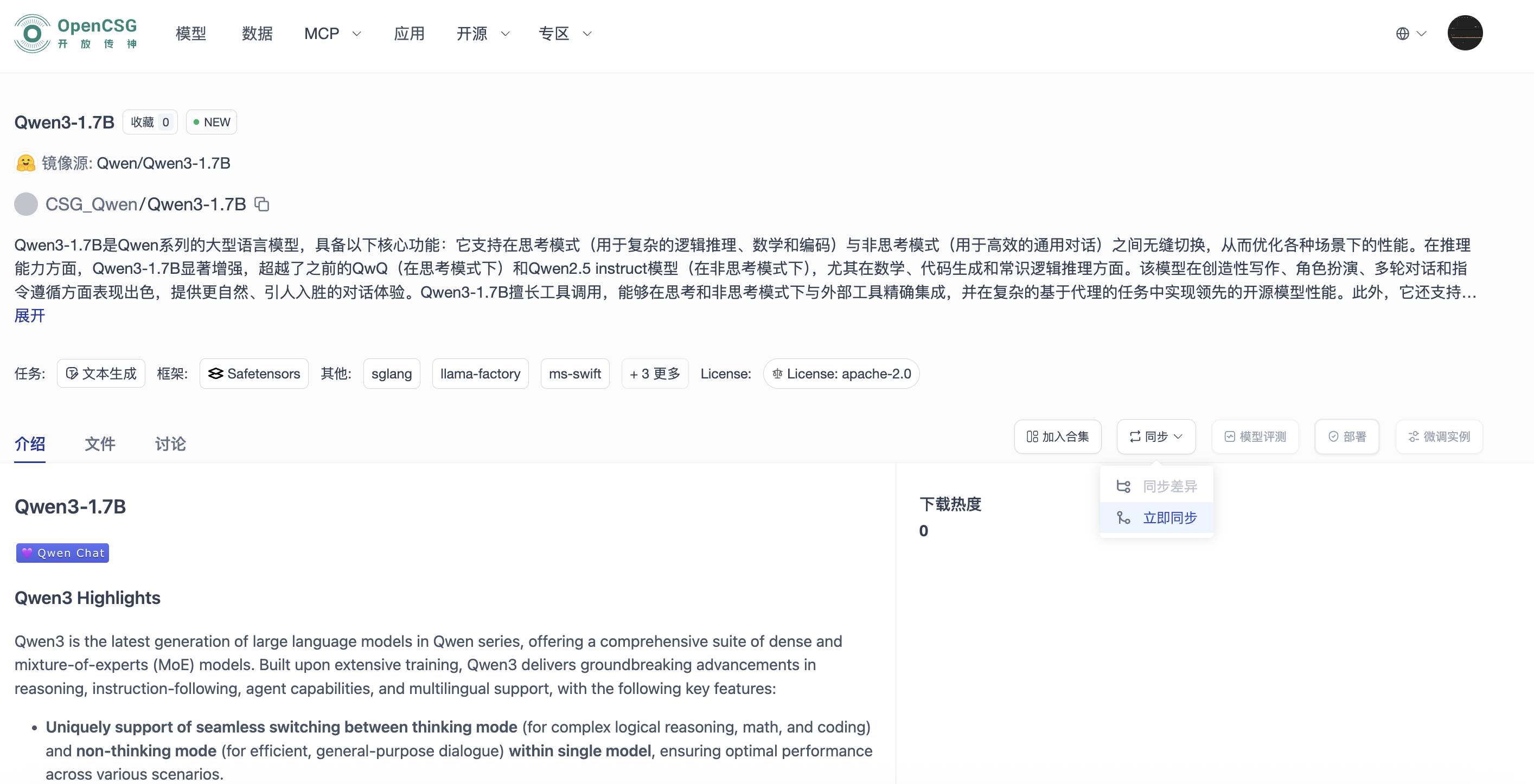Click the 加入合集 button
The height and width of the screenshot is (784, 1534).
(1058, 436)
